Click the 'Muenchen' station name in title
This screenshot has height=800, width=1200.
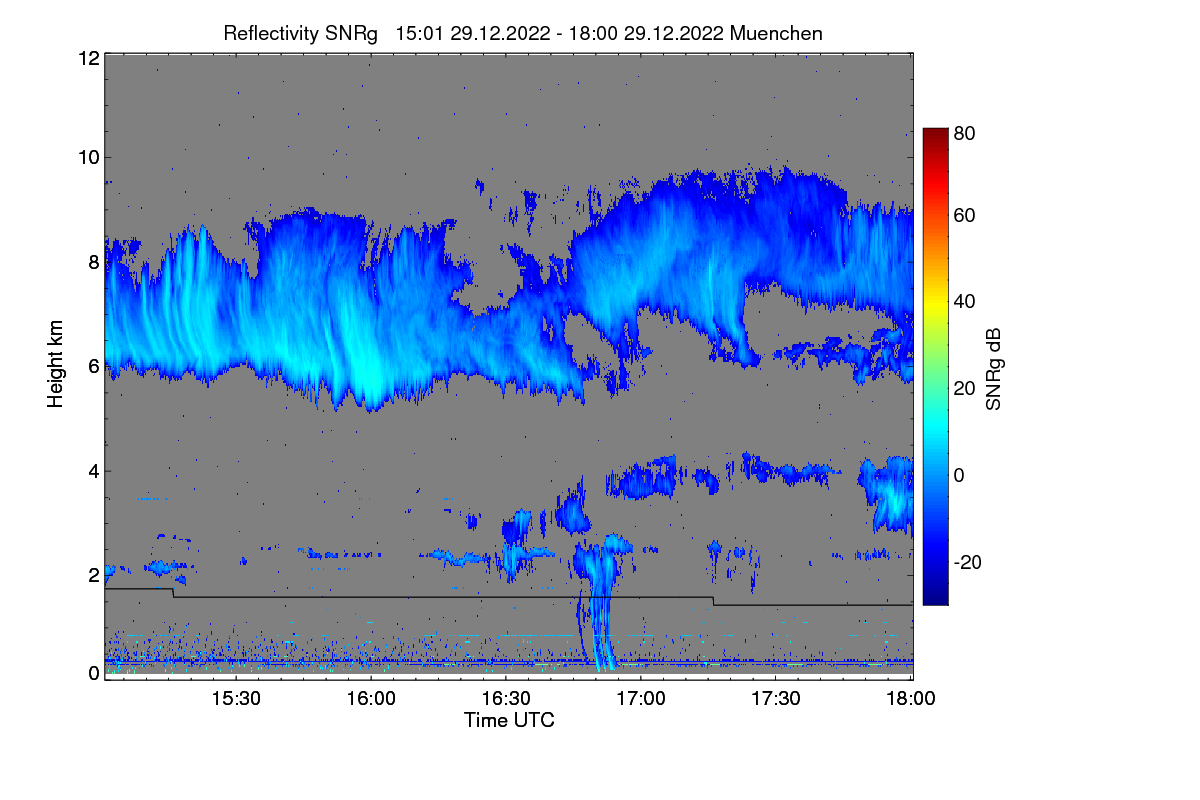point(776,33)
